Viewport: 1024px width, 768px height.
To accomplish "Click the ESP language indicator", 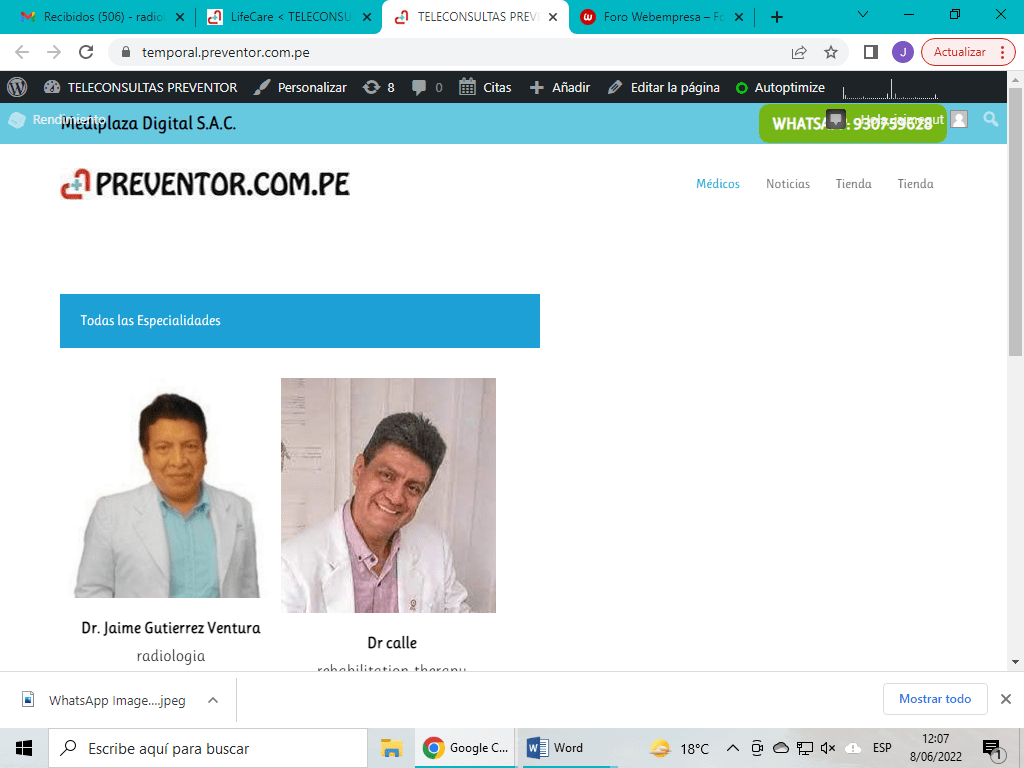I will [882, 748].
